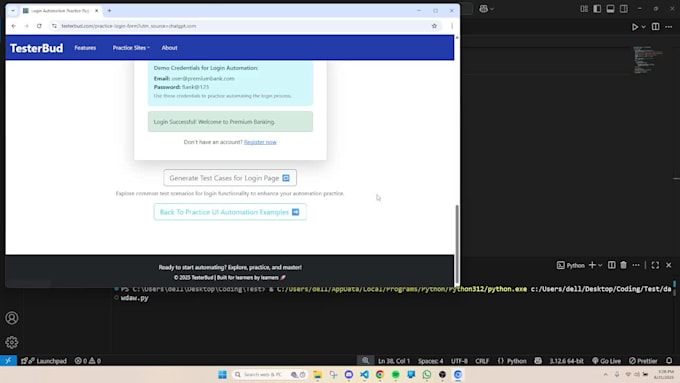Open File Explorer from taskbar
The width and height of the screenshot is (680, 383).
pos(318,375)
